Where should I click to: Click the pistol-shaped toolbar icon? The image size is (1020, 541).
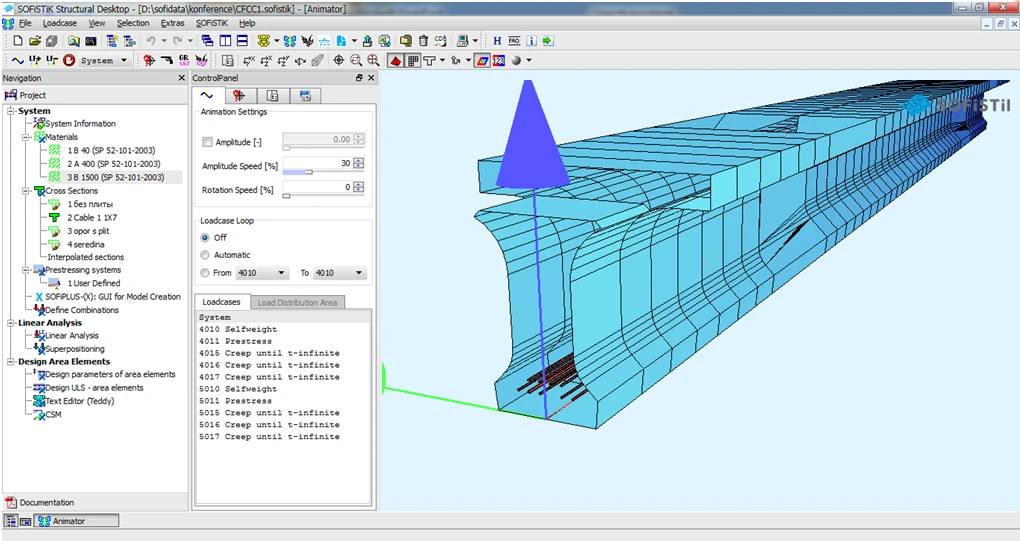[167, 60]
